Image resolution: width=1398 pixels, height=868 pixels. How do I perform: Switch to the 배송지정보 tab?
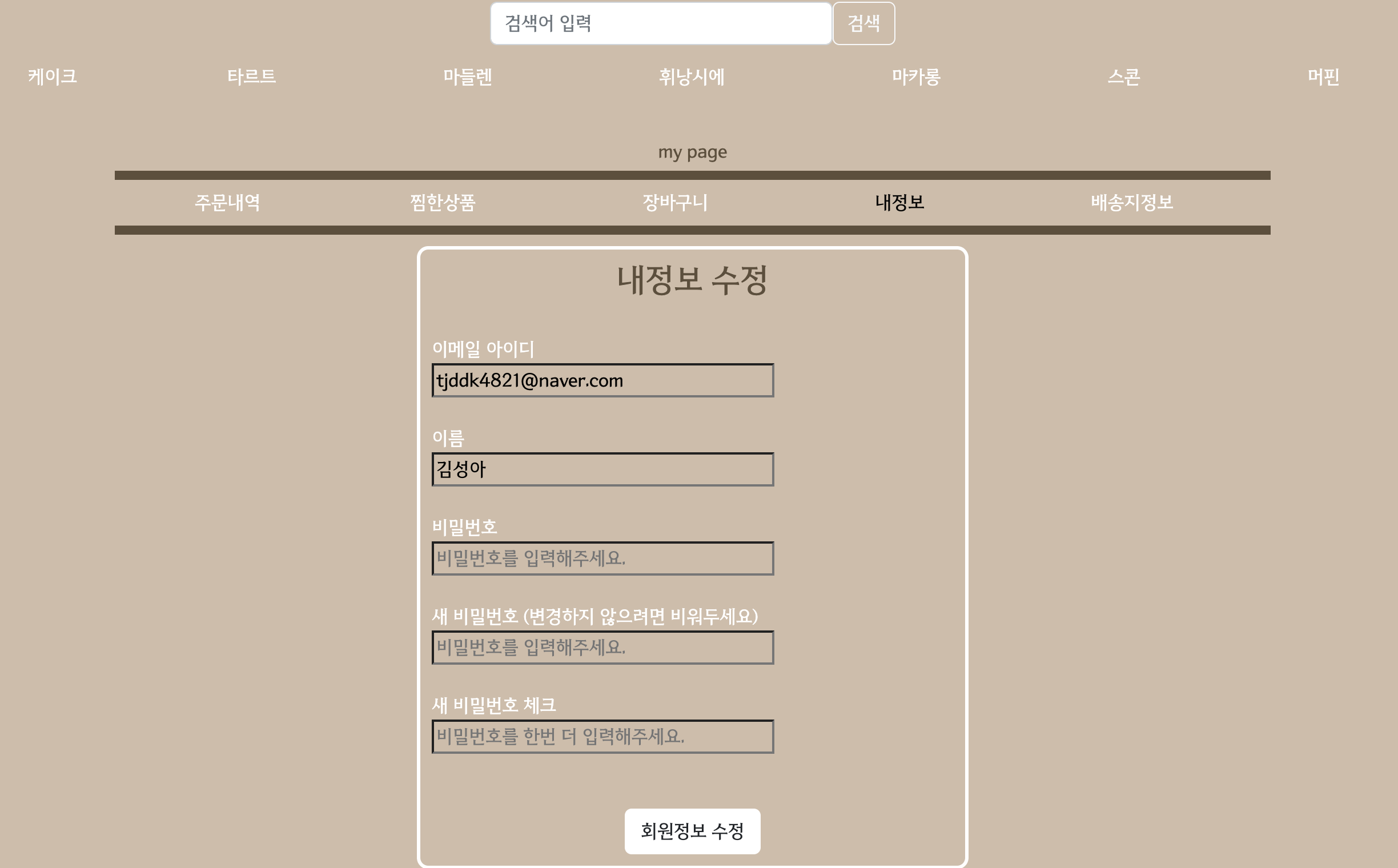pyautogui.click(x=1132, y=202)
